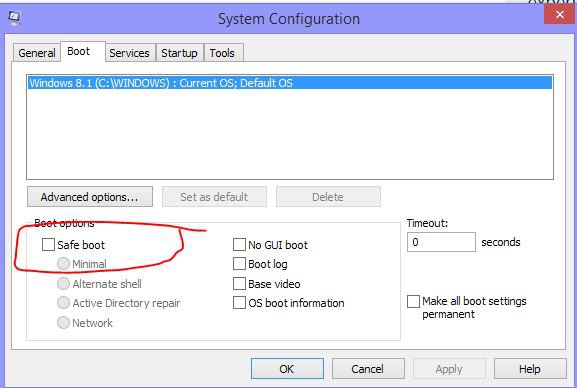
Task: Open the Services tab
Action: pos(129,53)
